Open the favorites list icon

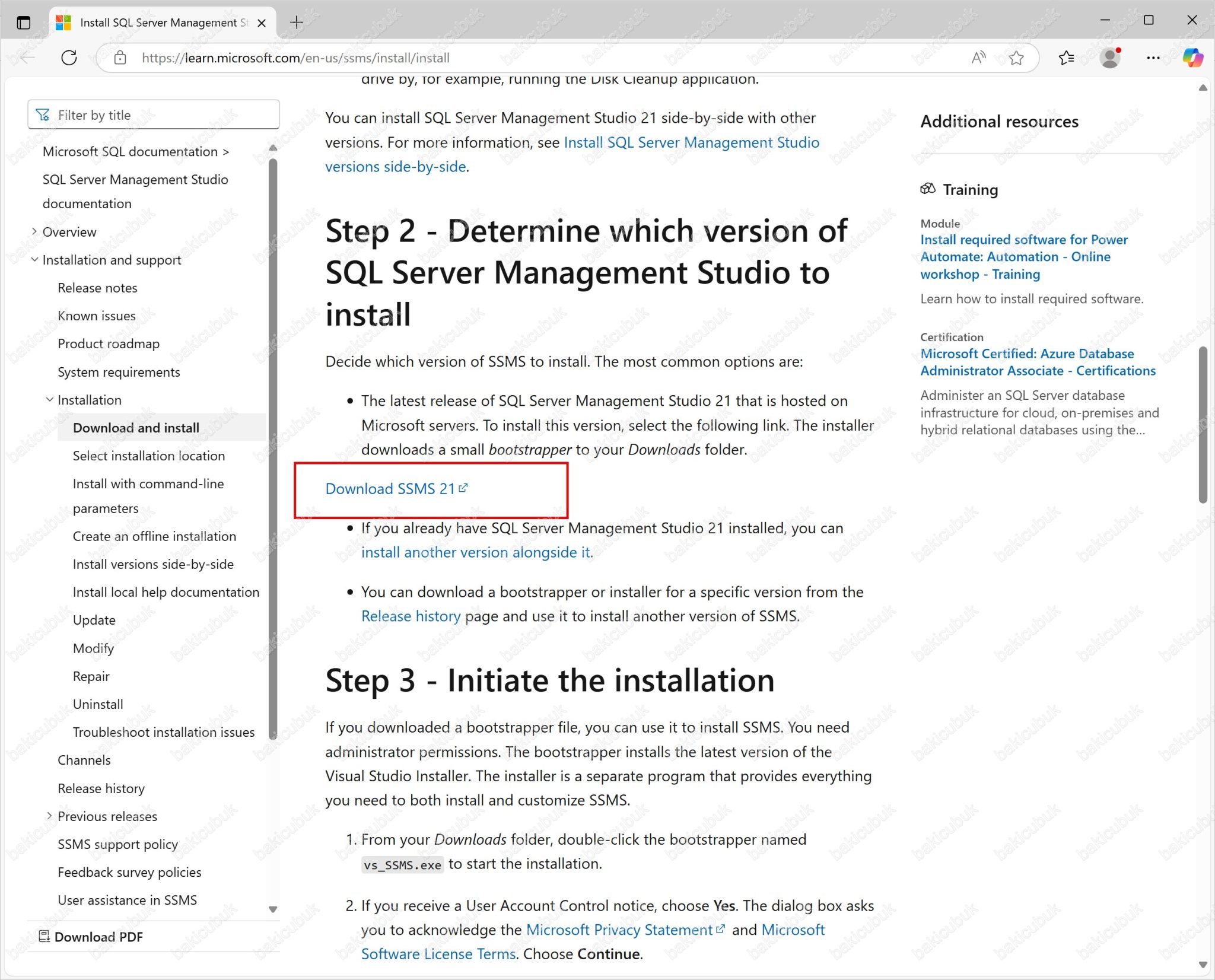[1065, 58]
